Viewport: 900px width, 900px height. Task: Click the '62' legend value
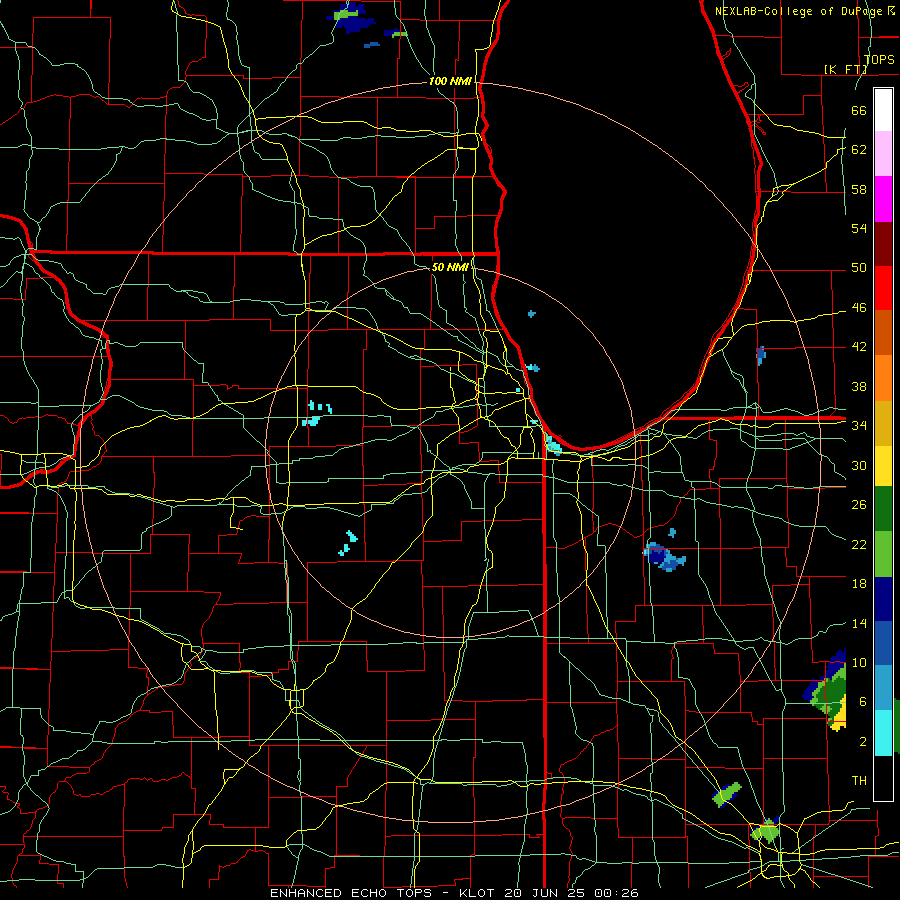[859, 150]
